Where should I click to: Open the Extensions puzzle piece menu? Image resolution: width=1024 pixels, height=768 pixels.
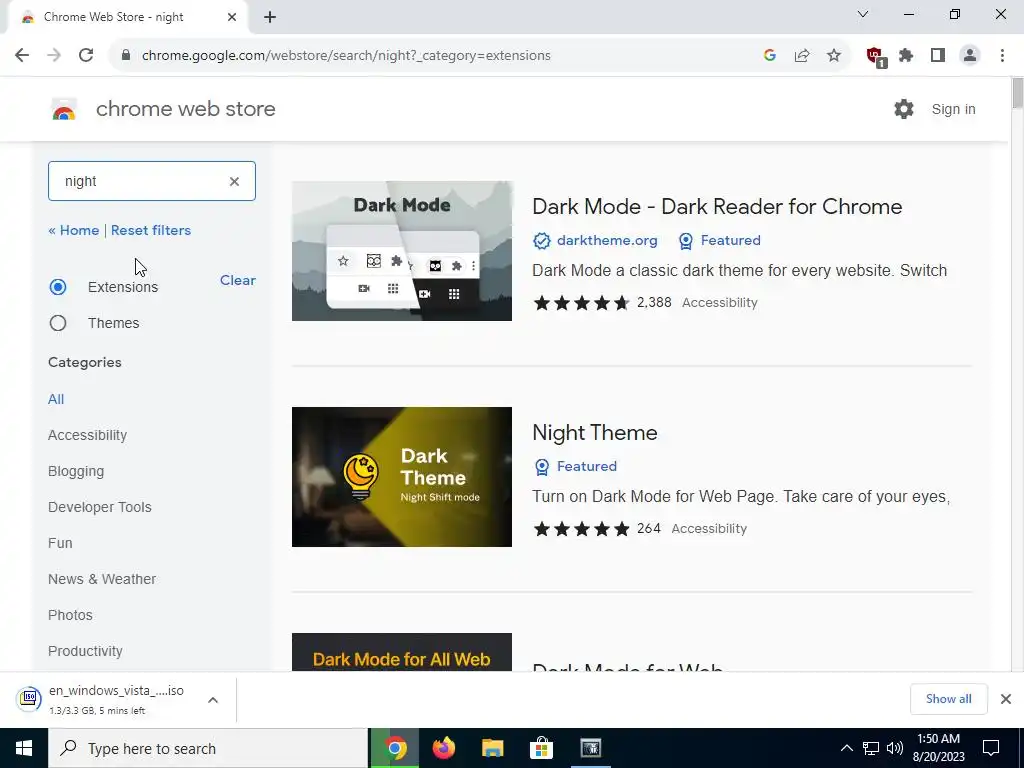tap(906, 56)
